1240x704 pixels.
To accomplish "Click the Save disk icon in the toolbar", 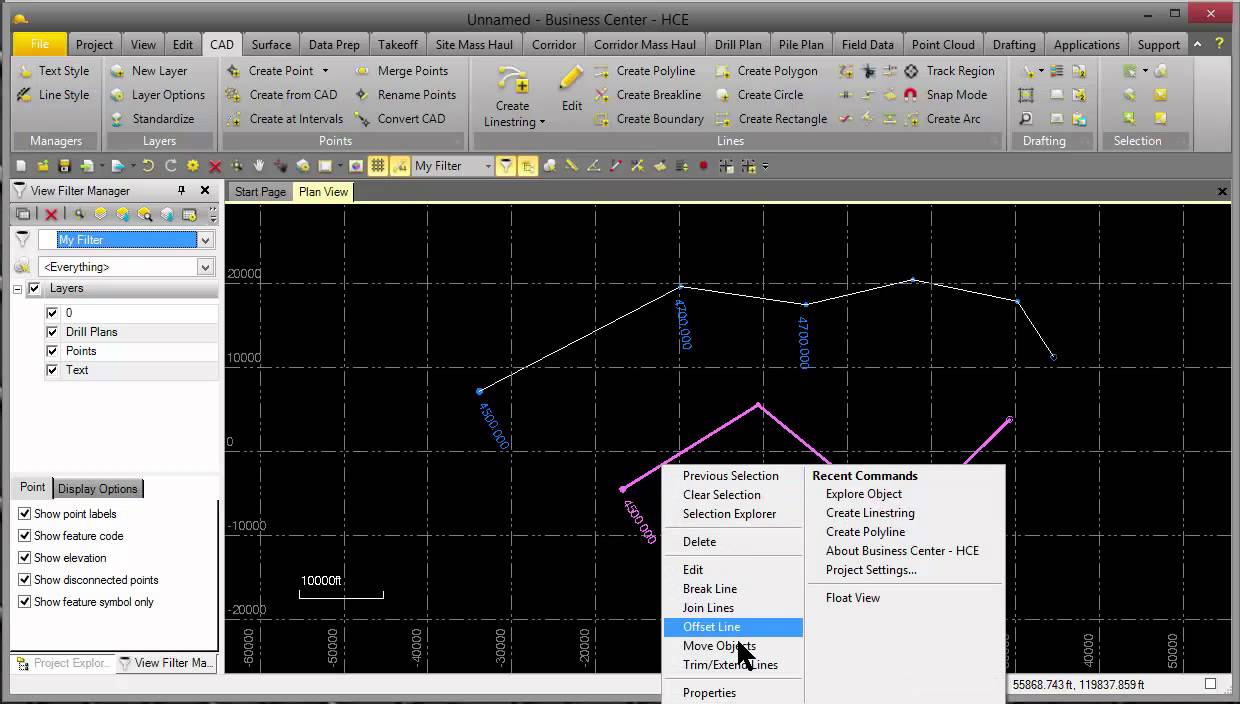I will pos(64,166).
